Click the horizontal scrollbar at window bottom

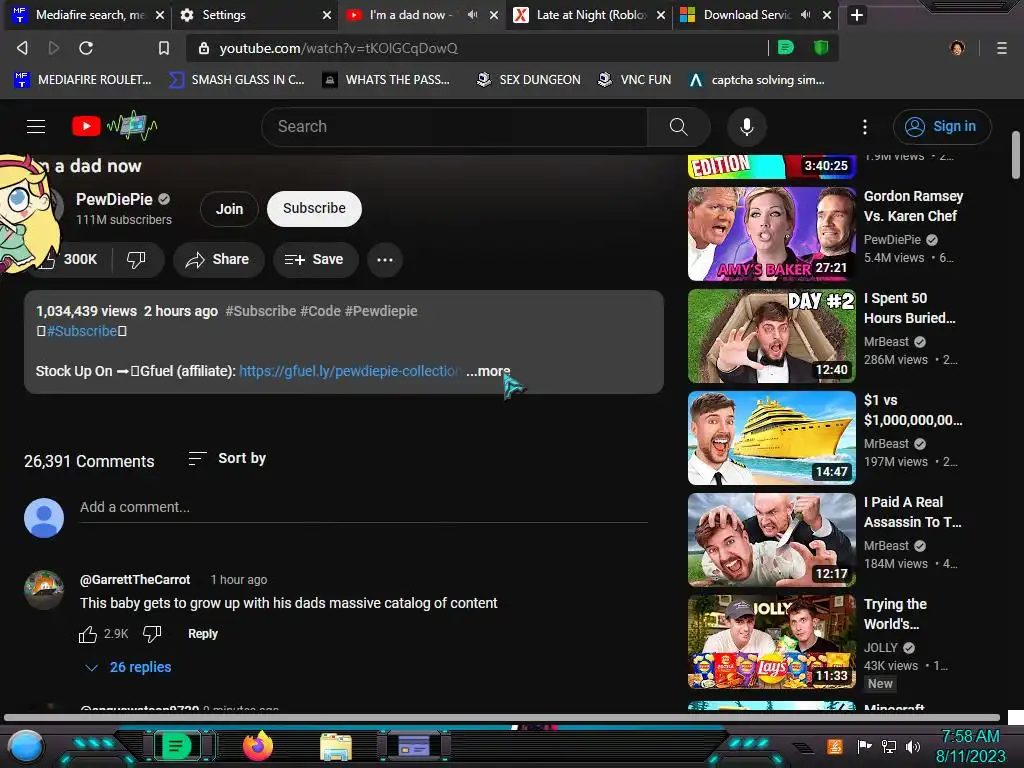click(x=502, y=717)
